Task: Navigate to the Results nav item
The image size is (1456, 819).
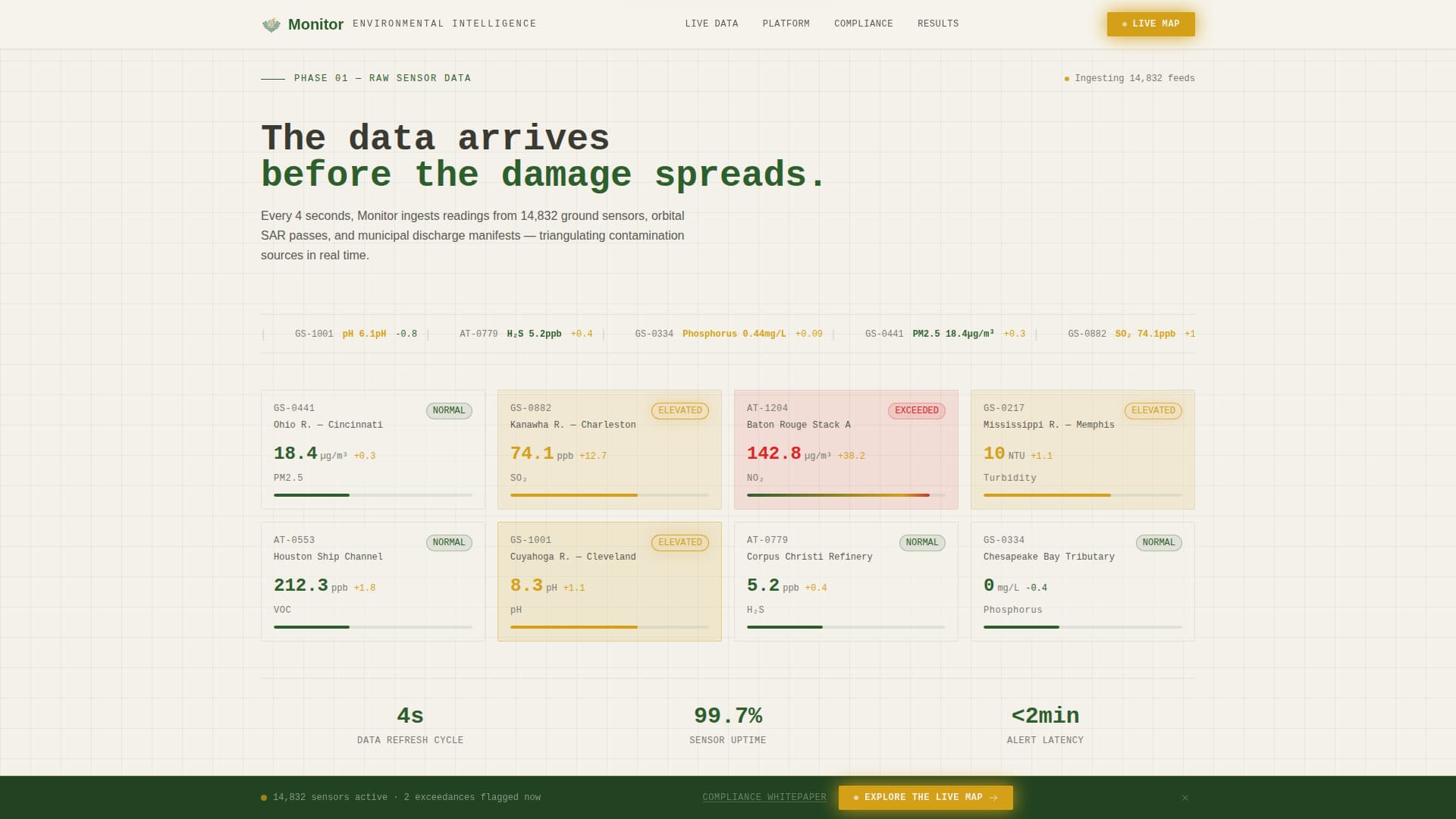Action: 938,24
